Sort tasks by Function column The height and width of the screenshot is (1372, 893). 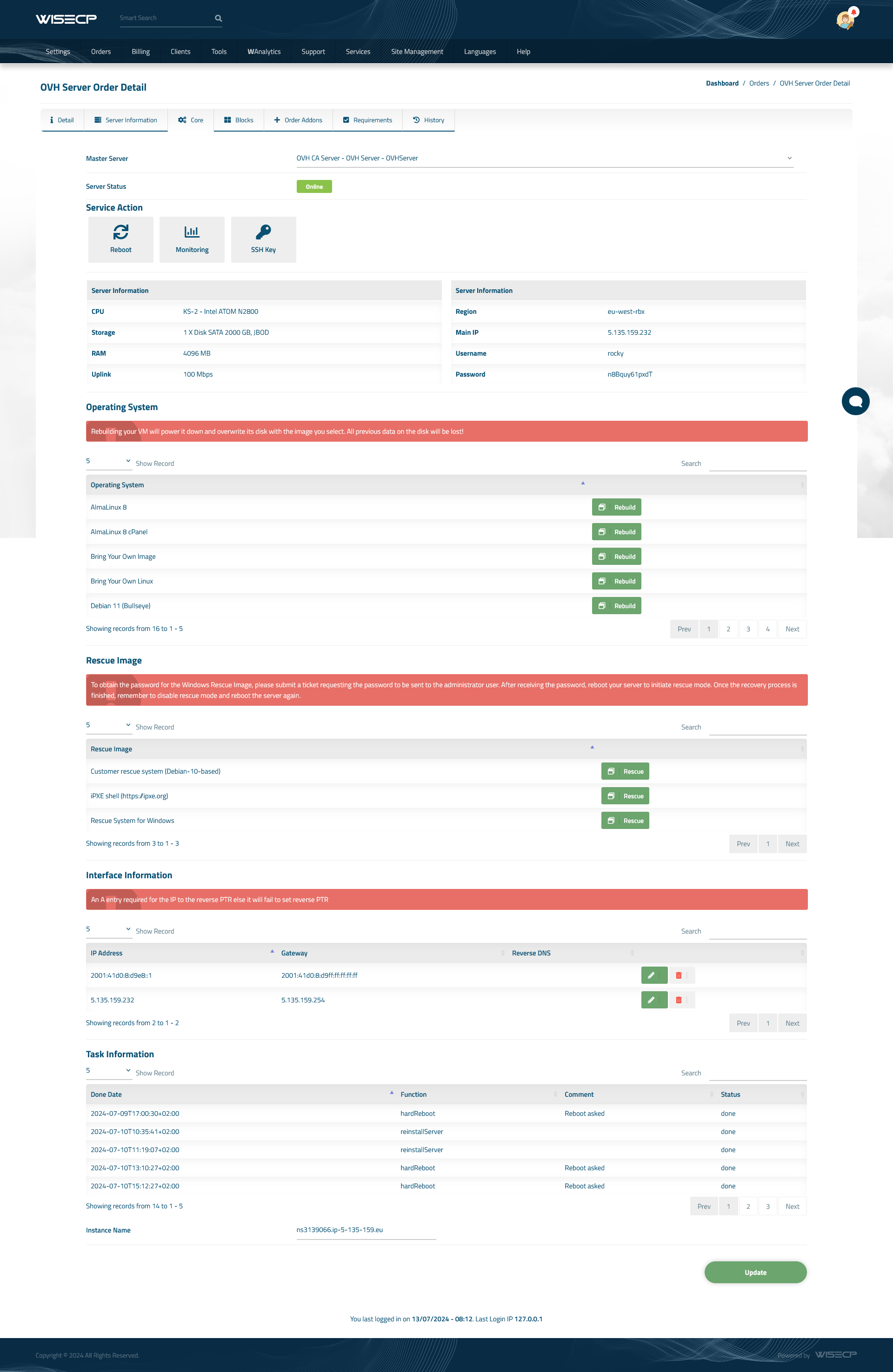[x=478, y=1094]
